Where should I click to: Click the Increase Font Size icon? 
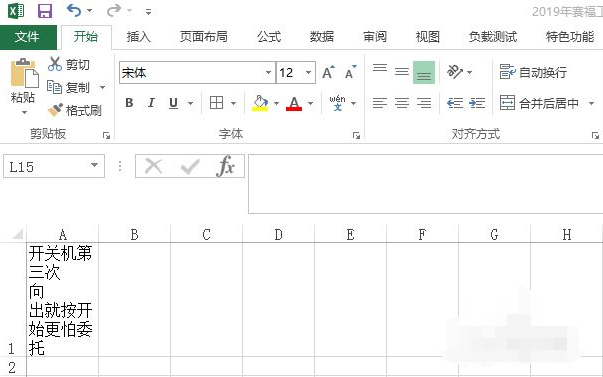coord(328,72)
